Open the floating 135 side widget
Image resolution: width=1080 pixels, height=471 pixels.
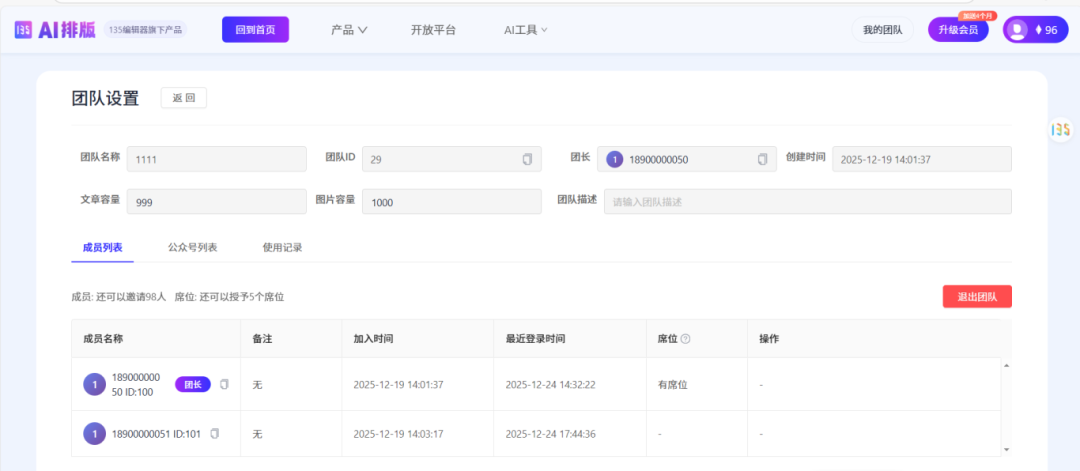pos(1060,130)
